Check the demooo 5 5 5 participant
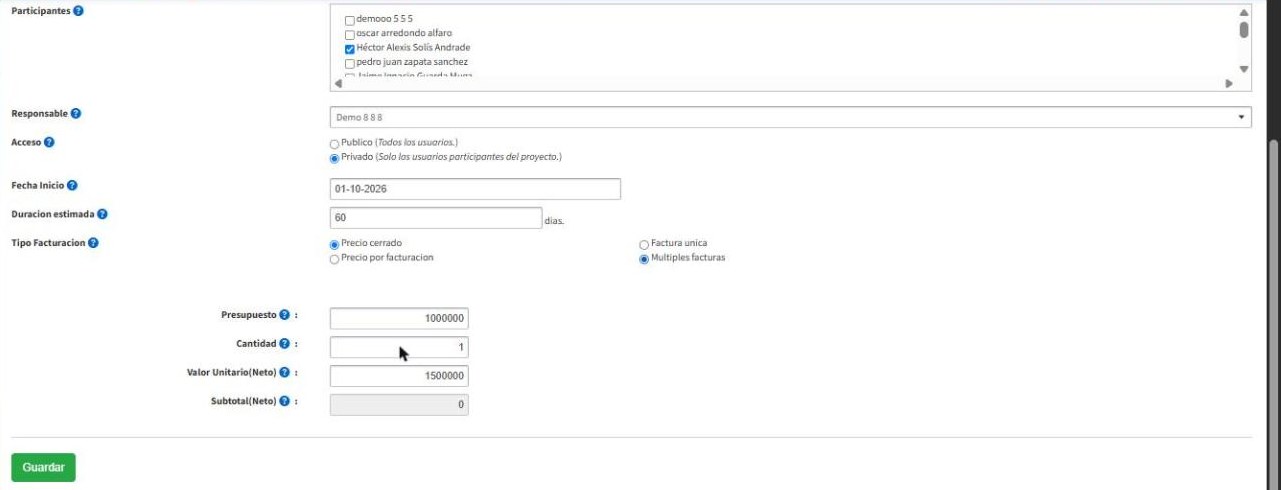1281x490 pixels. click(350, 20)
